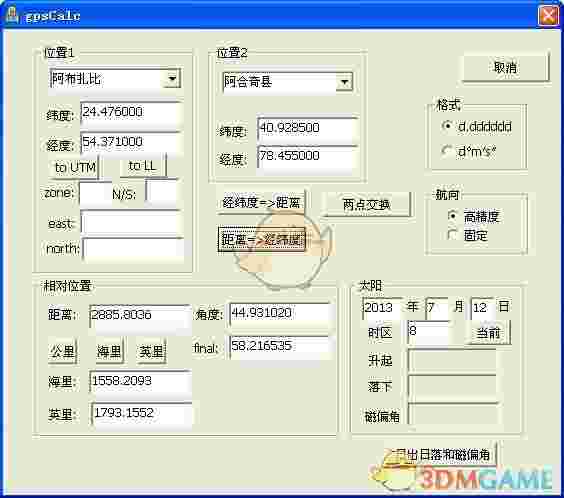Click the 位置2 combo box showing 阿合奇县
This screenshot has width=564, height=498.
click(287, 82)
